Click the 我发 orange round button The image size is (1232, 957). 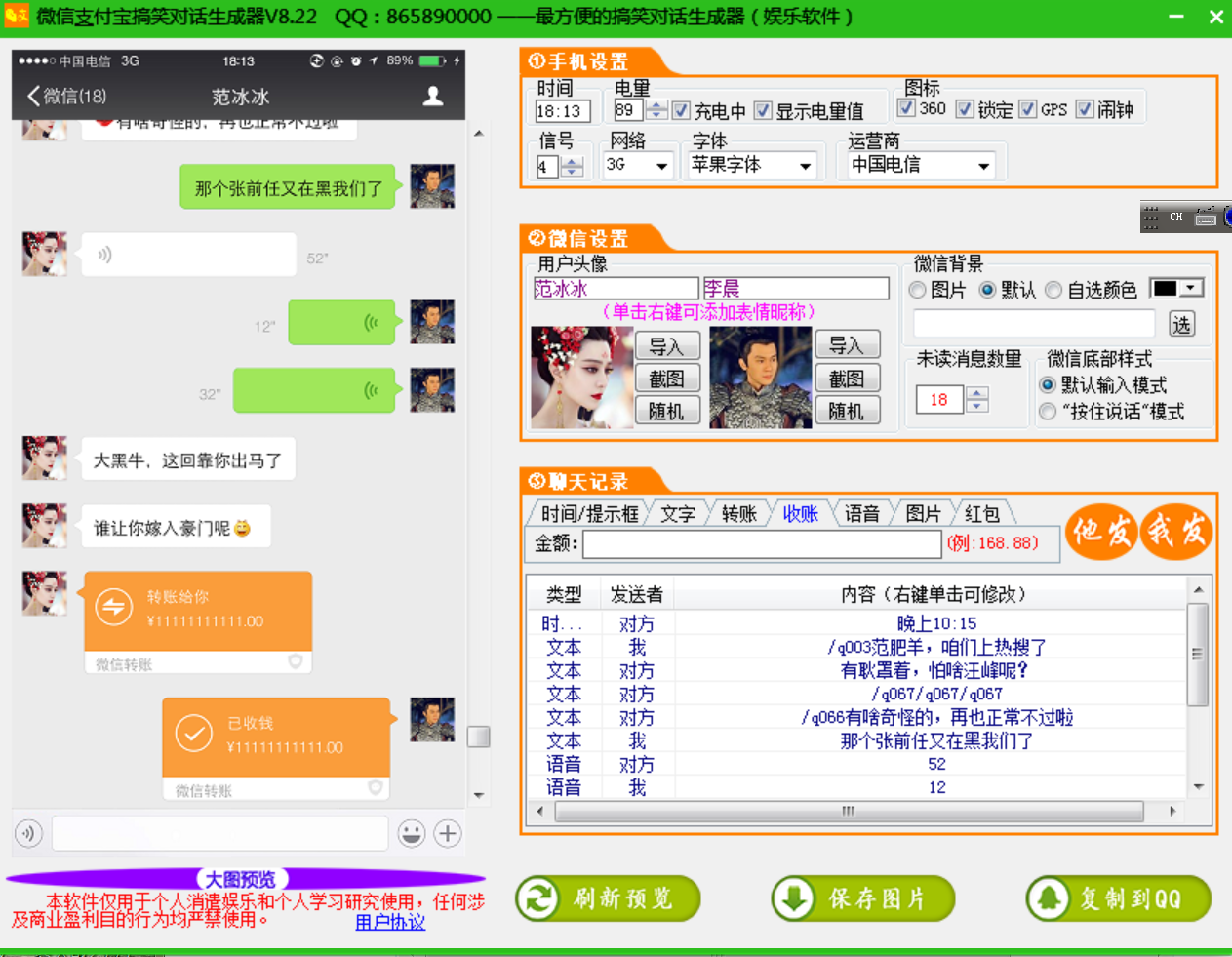point(1176,531)
